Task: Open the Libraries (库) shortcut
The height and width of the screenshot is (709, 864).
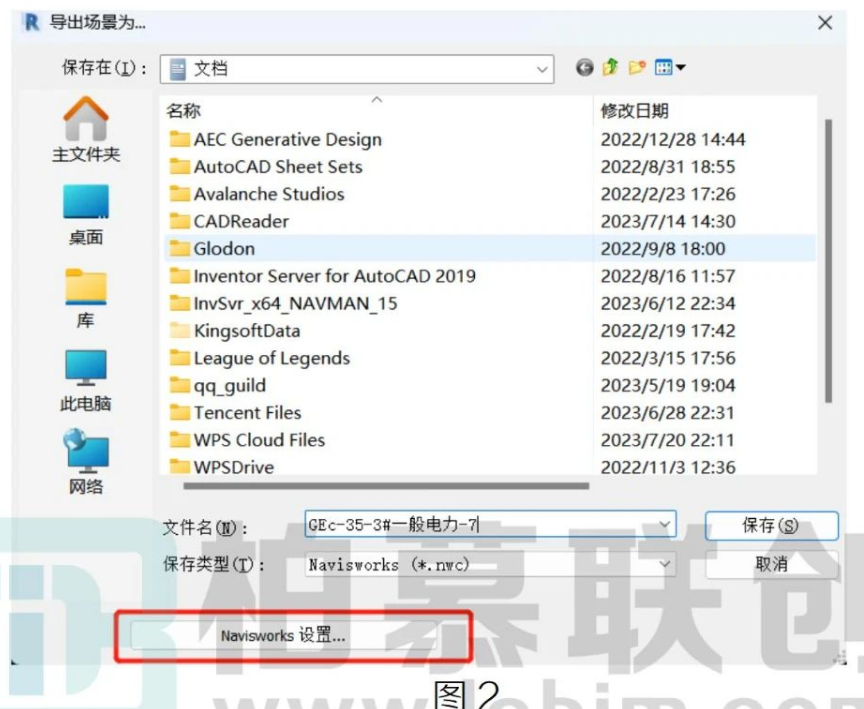Action: 86,299
